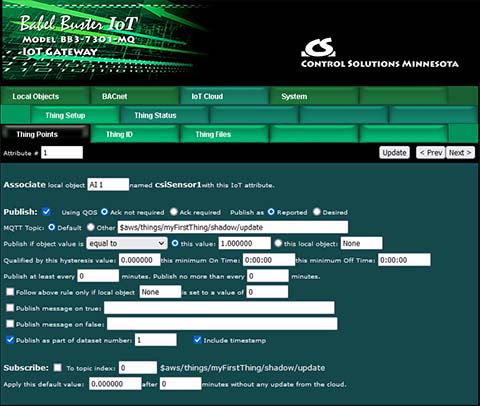Go to previous attribute with Prev
The height and width of the screenshot is (406, 480).
click(x=431, y=153)
